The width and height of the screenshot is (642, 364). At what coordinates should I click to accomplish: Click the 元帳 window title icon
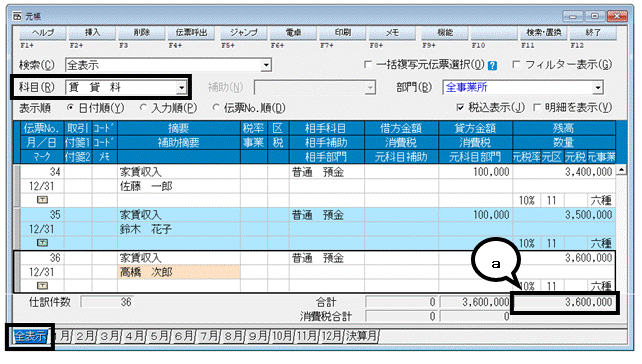click(17, 16)
